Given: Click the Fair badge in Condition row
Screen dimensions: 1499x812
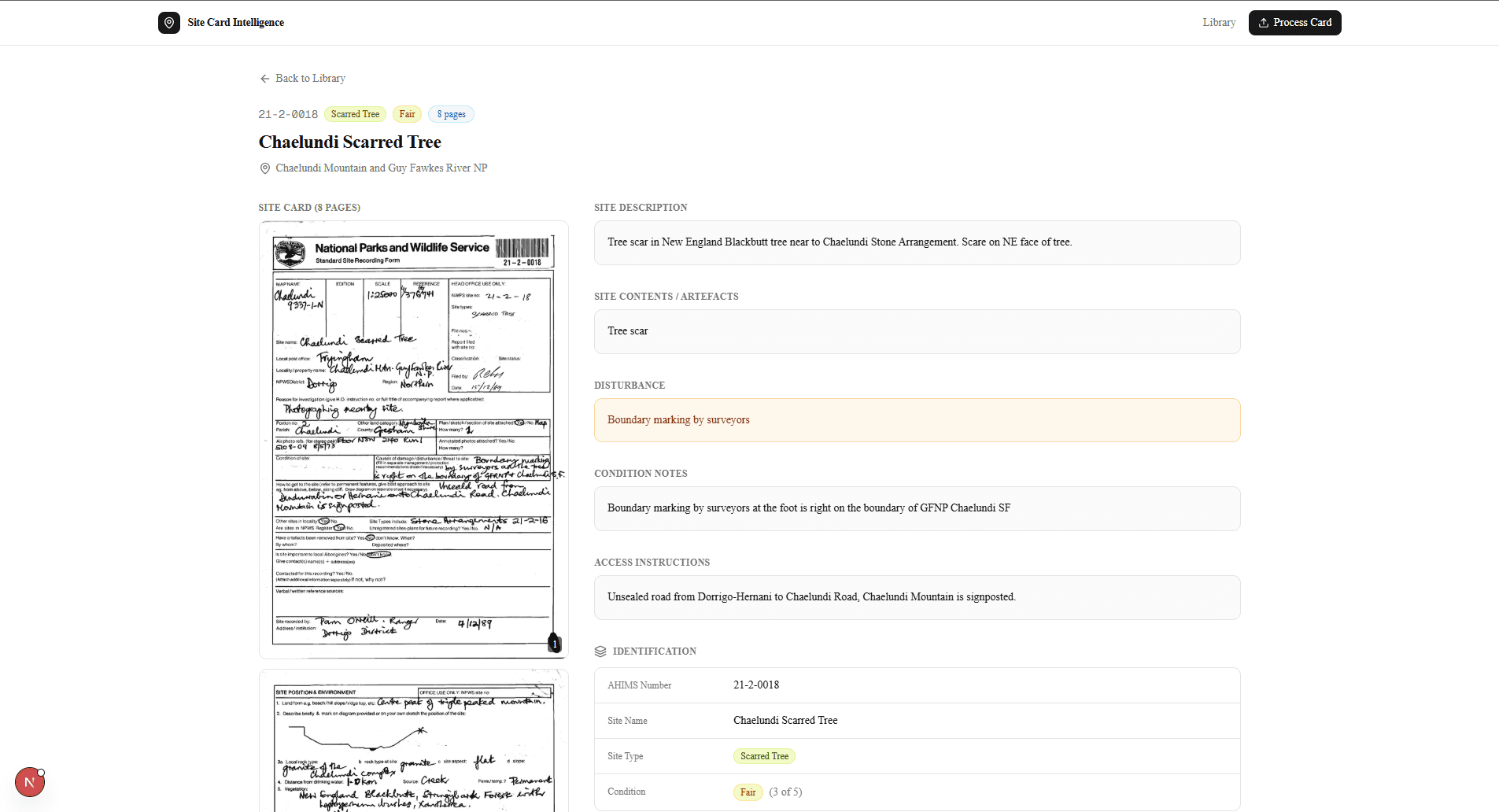Looking at the screenshot, I should [x=748, y=792].
